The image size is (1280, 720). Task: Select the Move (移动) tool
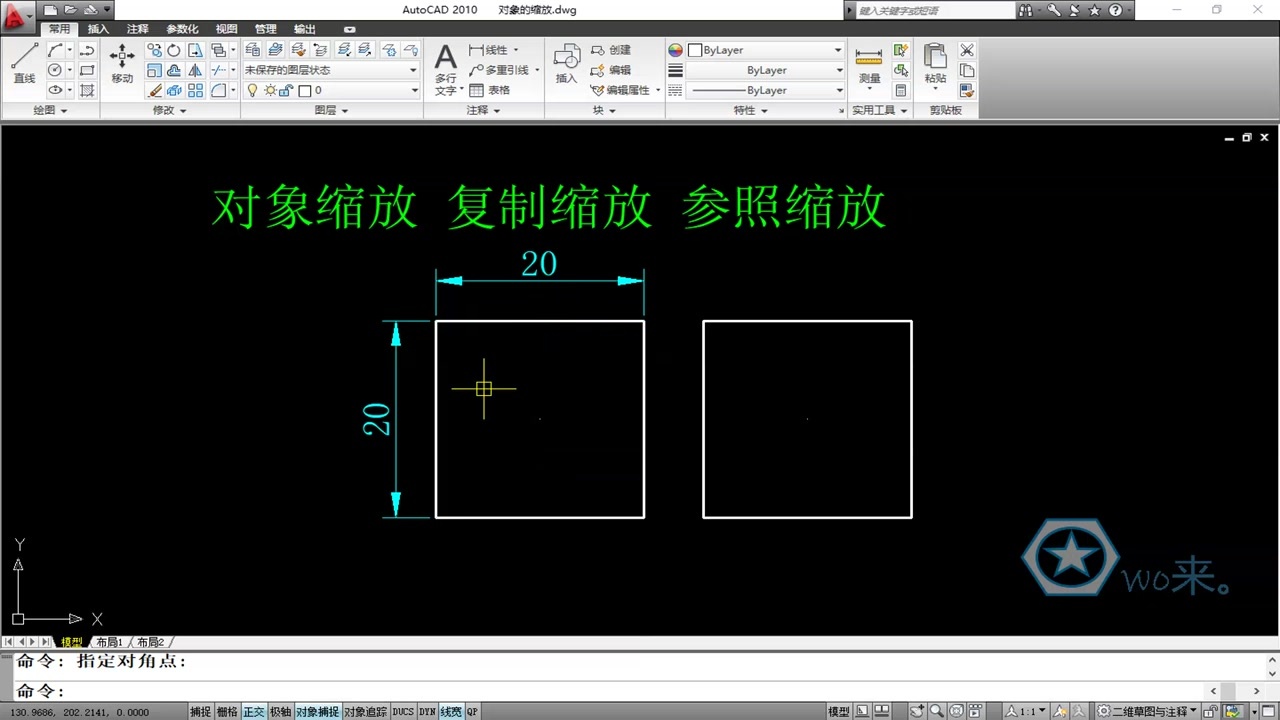click(x=122, y=63)
